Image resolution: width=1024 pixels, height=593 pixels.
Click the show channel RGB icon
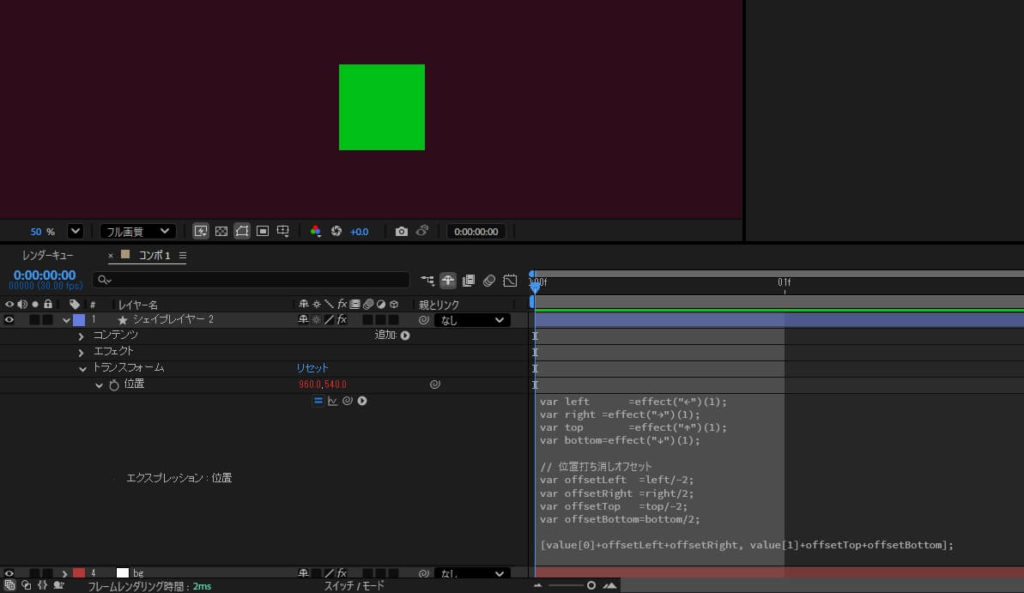315,231
